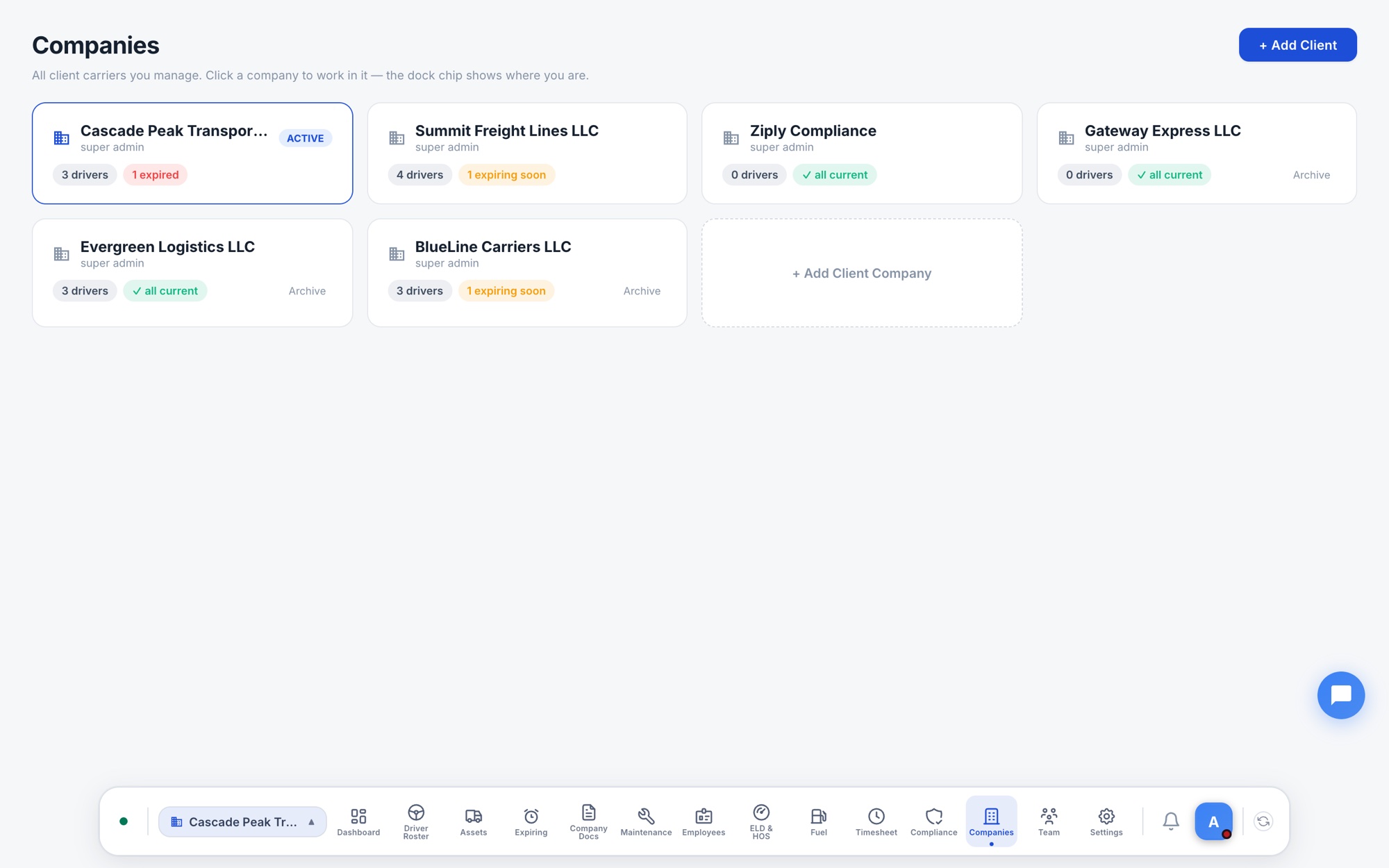Click Summit Freight 1 expiring soon badge
Image resolution: width=1389 pixels, height=868 pixels.
point(506,175)
